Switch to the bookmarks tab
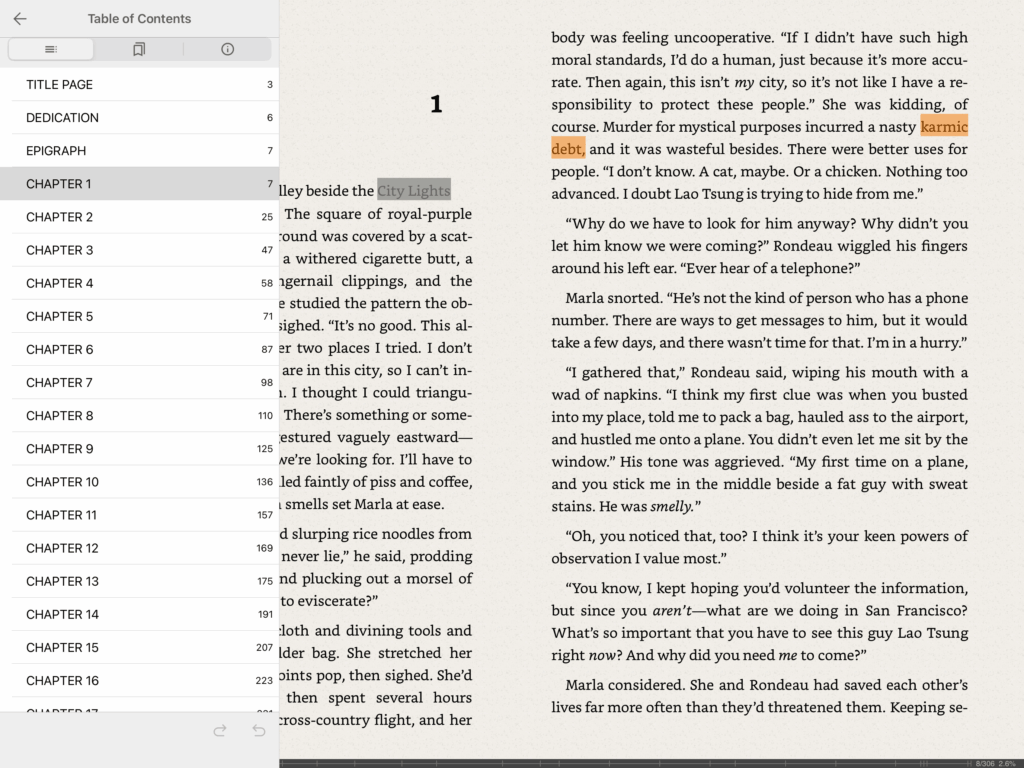Viewport: 1024px width, 768px height. click(x=138, y=49)
